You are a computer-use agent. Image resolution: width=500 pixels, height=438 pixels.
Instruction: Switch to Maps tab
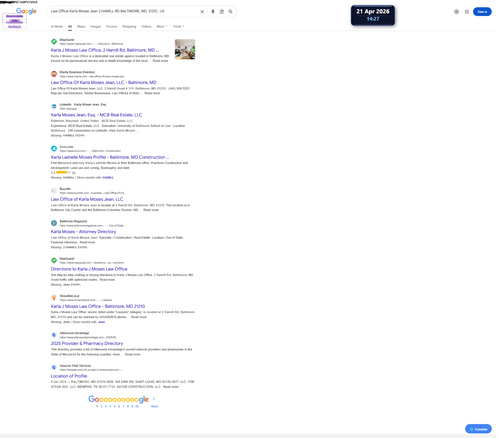pos(81,26)
